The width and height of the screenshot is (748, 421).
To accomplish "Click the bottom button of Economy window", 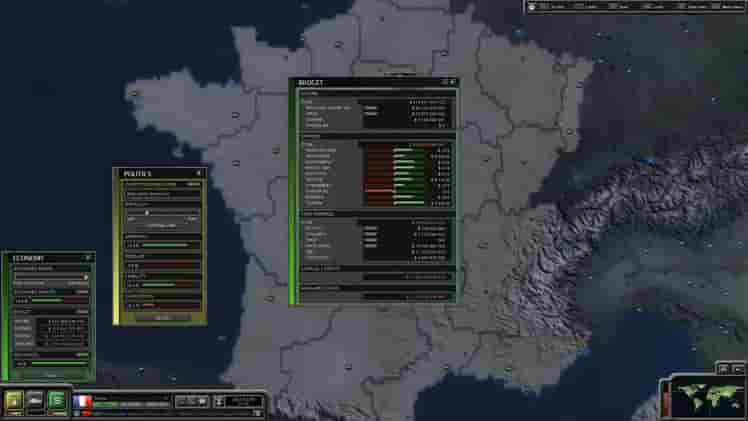I will click(x=52, y=376).
